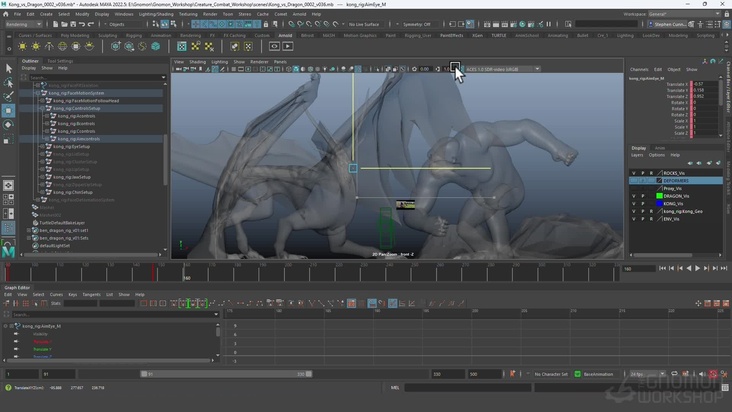The width and height of the screenshot is (732, 412).
Task: Toggle playback P for KONG_Vis layer
Action: point(642,203)
